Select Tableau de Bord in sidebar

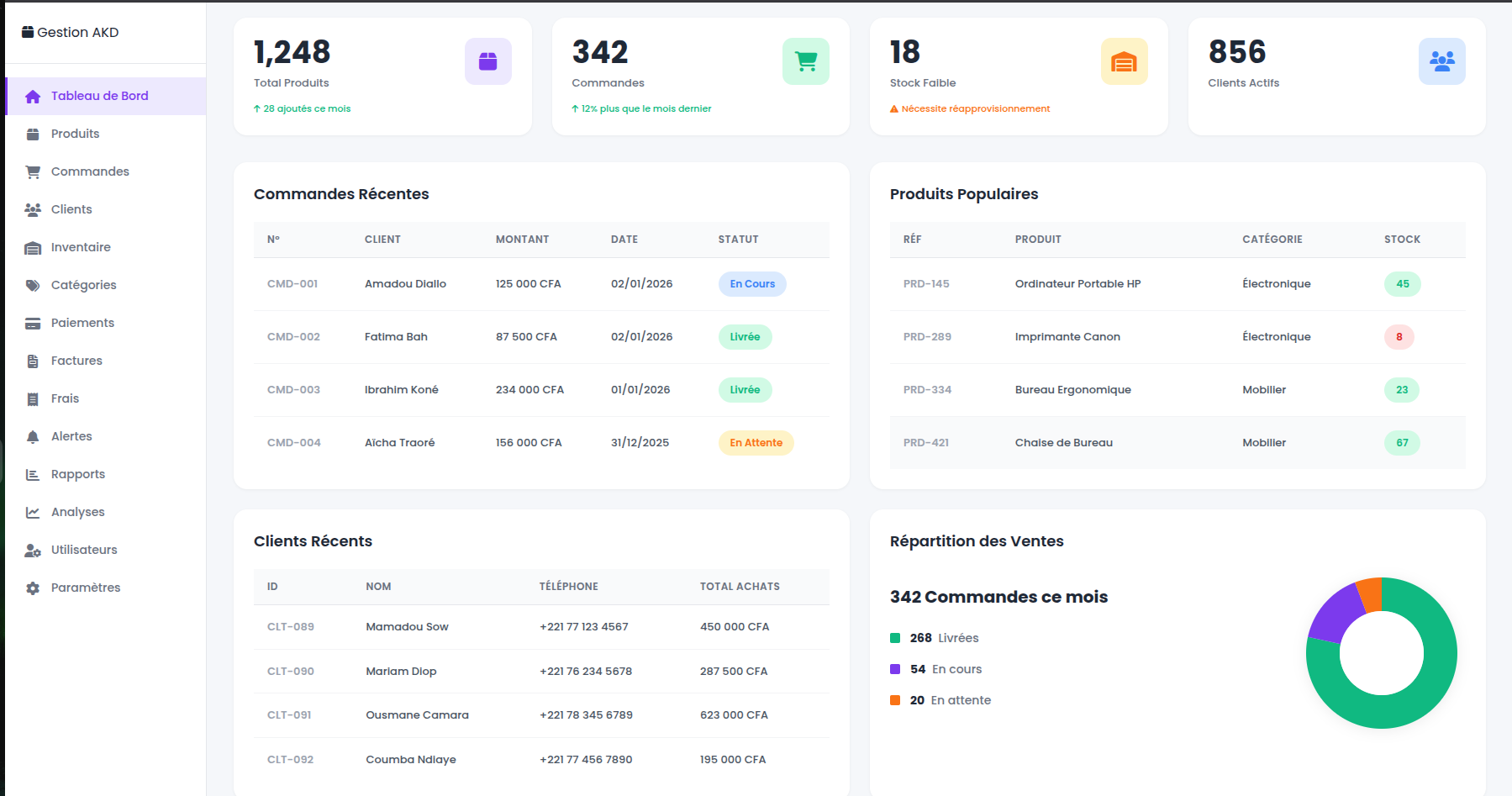click(99, 96)
